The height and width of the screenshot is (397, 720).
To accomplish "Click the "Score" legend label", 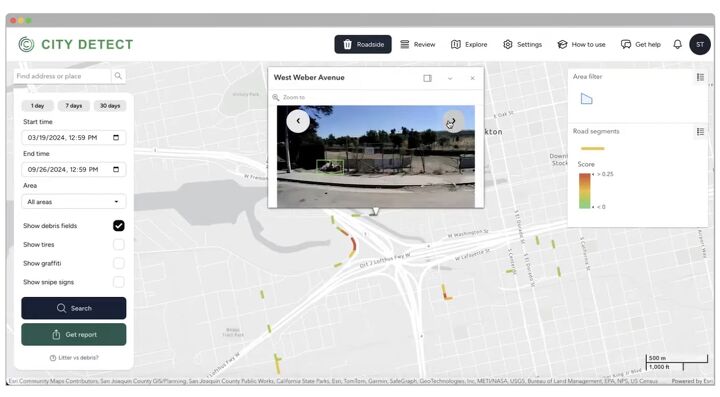I will (586, 164).
